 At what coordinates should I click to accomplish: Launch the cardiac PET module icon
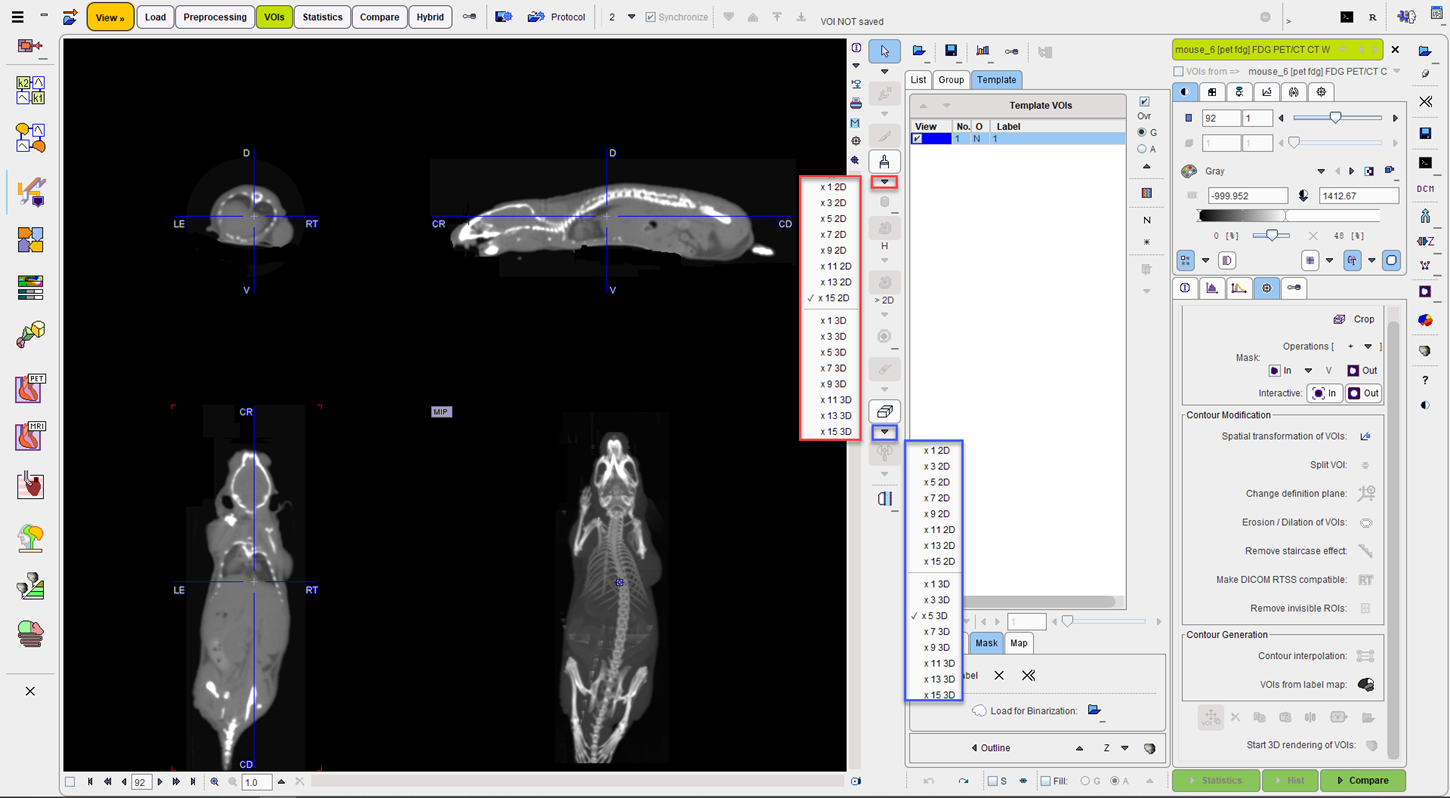30,387
